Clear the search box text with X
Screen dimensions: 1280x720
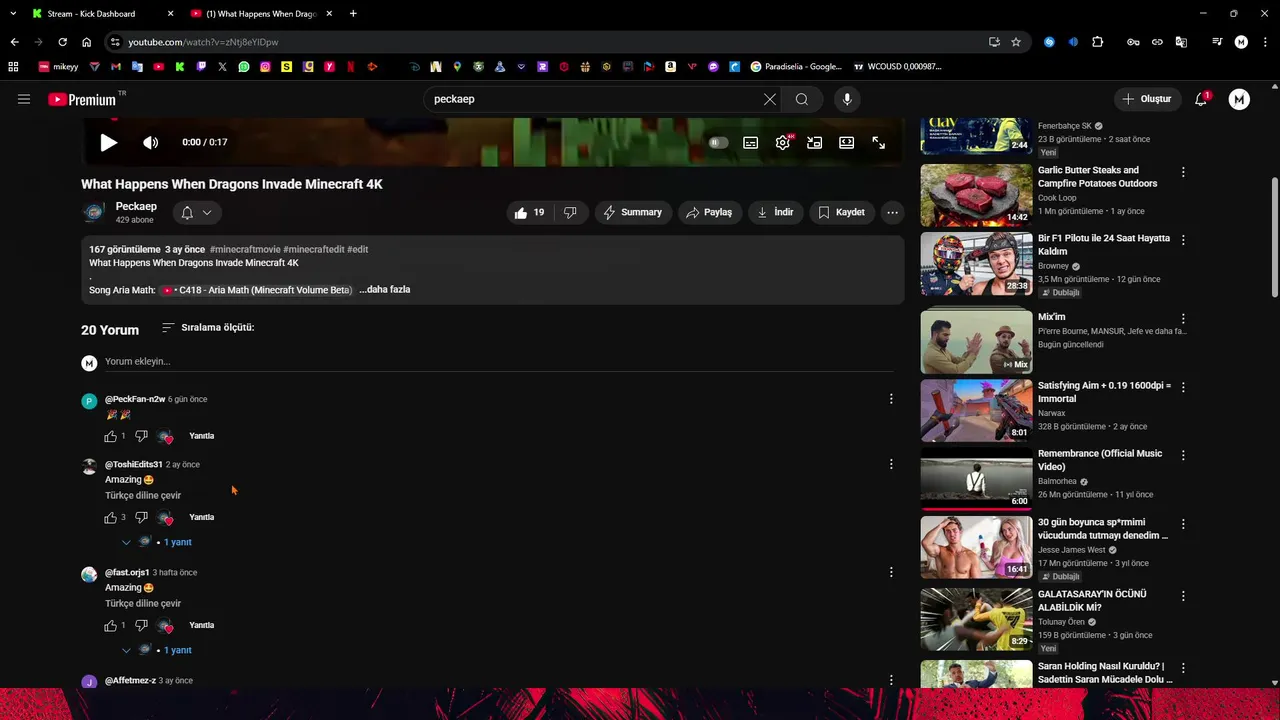769,99
